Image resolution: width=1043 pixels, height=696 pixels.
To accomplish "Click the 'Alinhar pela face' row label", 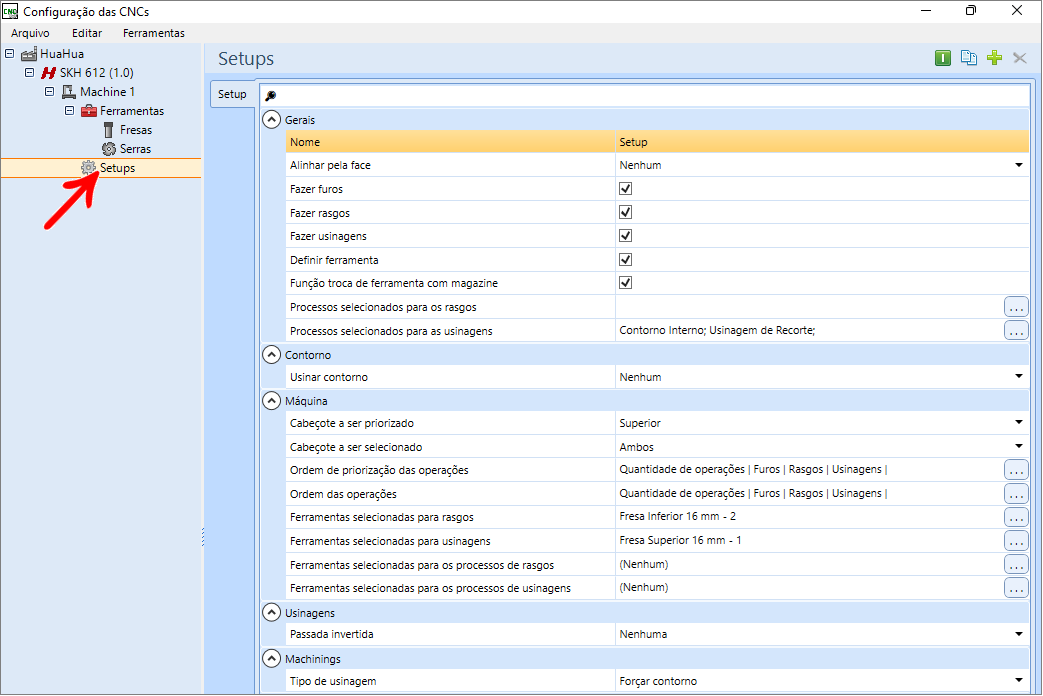I will 330,165.
